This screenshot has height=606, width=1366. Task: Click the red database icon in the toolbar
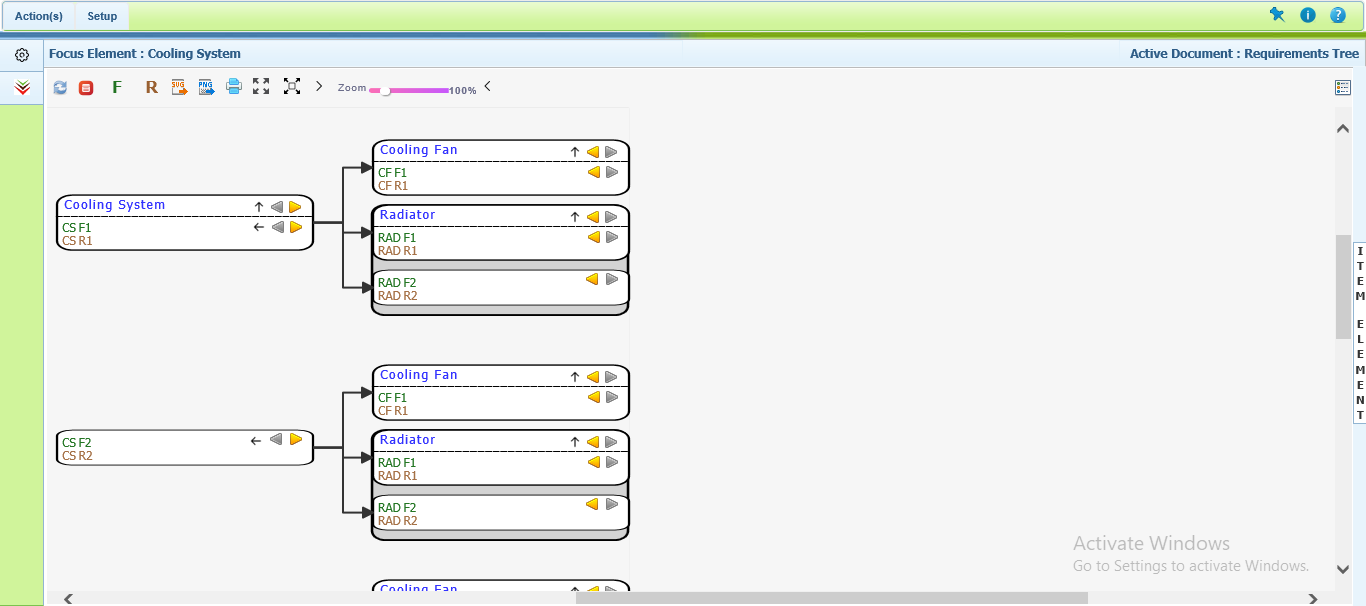click(x=86, y=87)
